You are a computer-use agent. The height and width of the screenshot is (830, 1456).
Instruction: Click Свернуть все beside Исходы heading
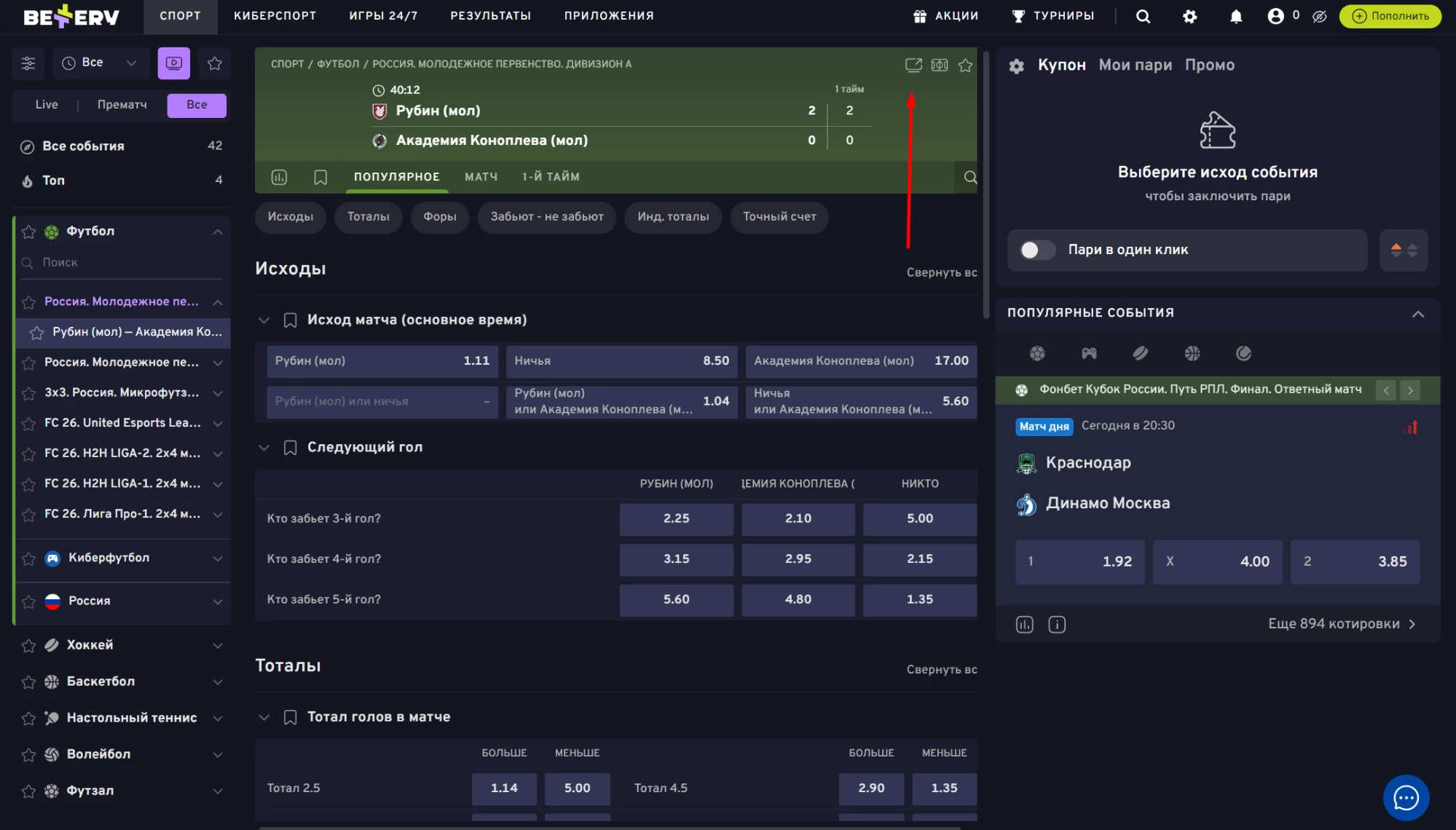coord(942,272)
